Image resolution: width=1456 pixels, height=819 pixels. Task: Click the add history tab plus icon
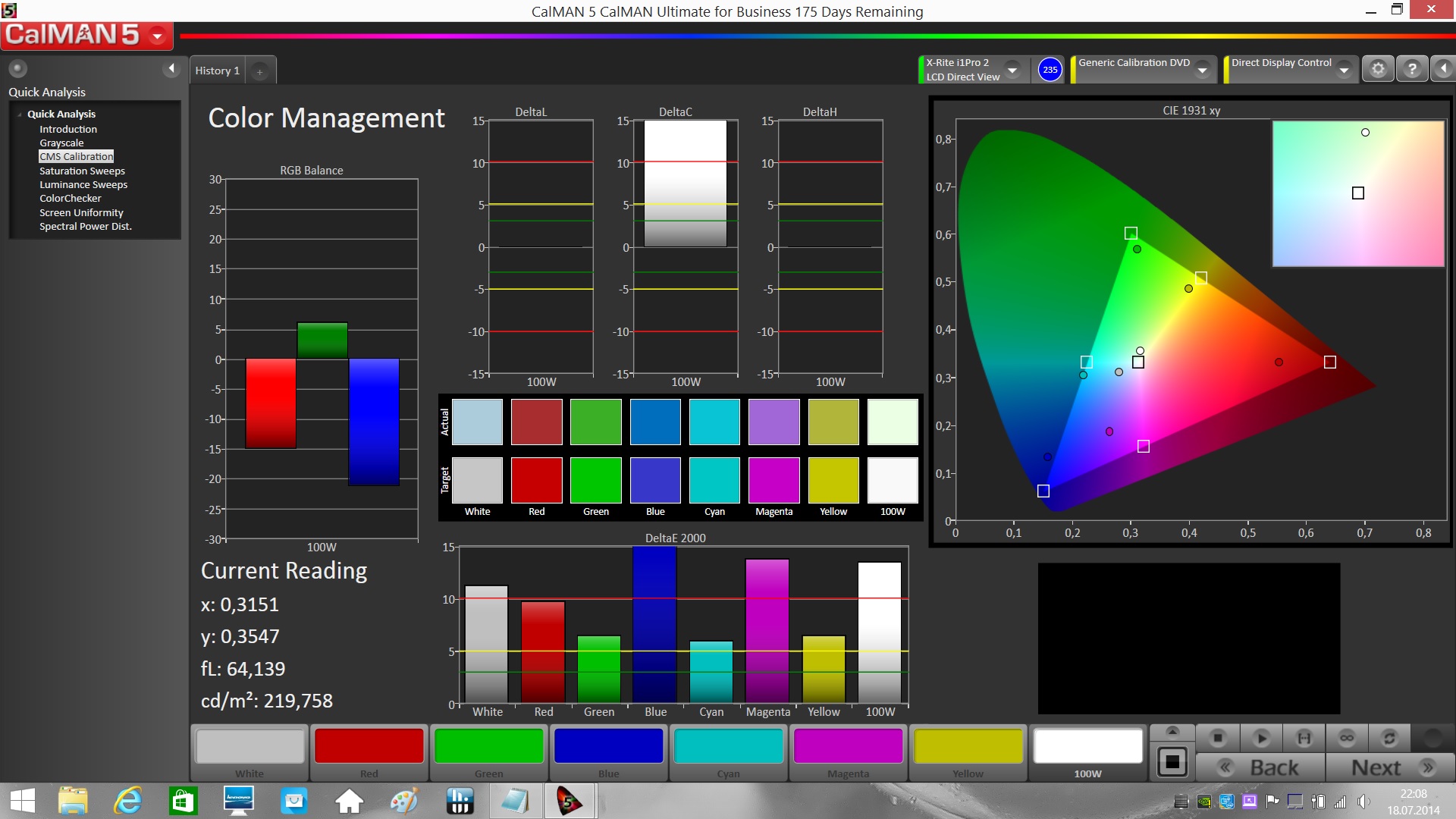[x=259, y=71]
